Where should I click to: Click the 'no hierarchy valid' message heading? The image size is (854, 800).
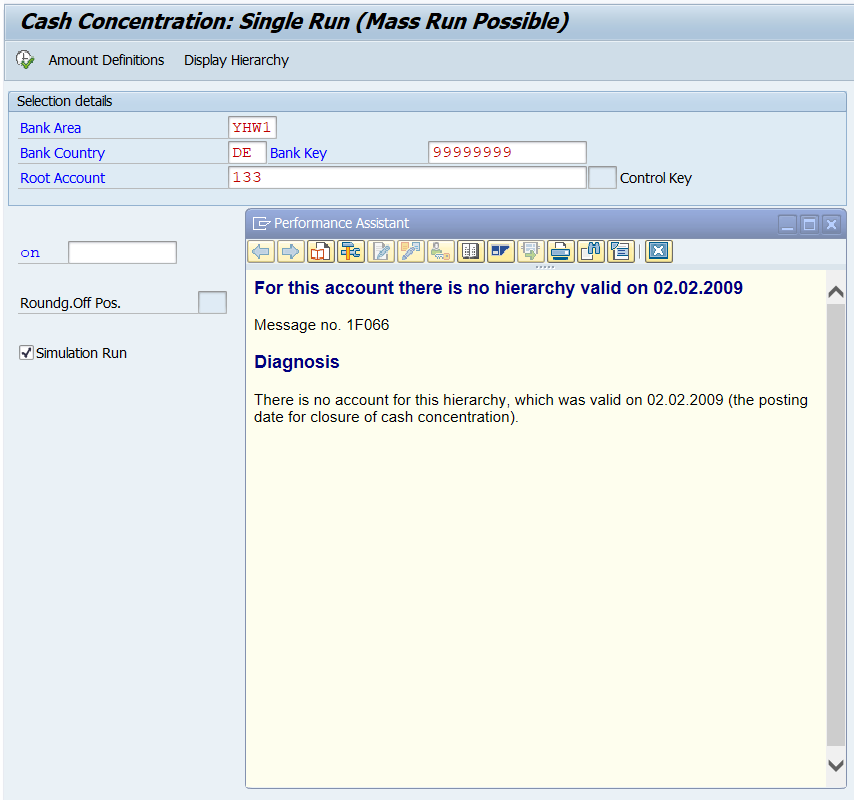498,288
